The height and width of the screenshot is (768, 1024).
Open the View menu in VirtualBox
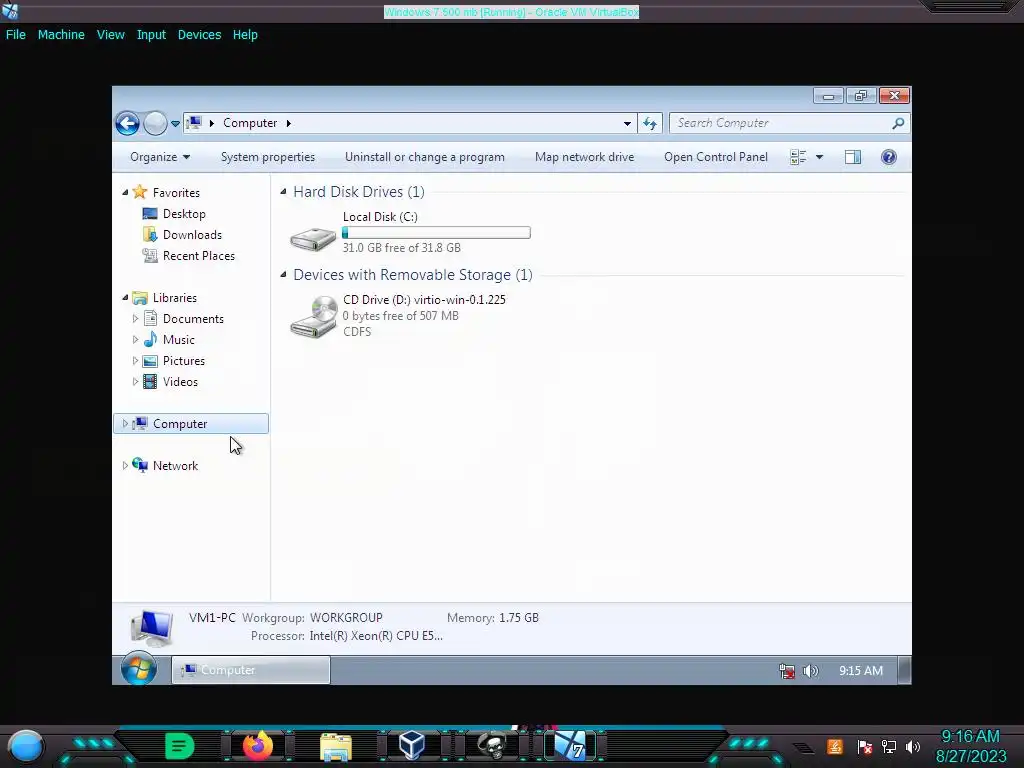[x=110, y=35]
